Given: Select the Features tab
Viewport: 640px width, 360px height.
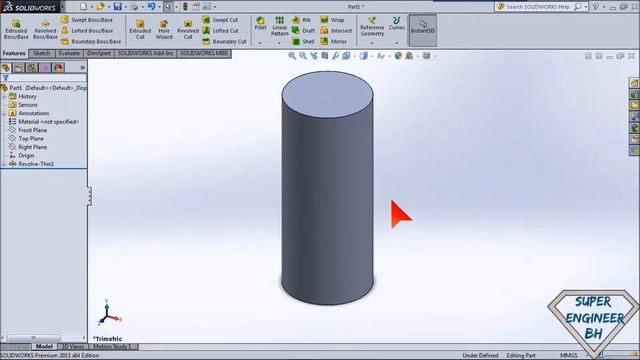Looking at the screenshot, I should 14,53.
